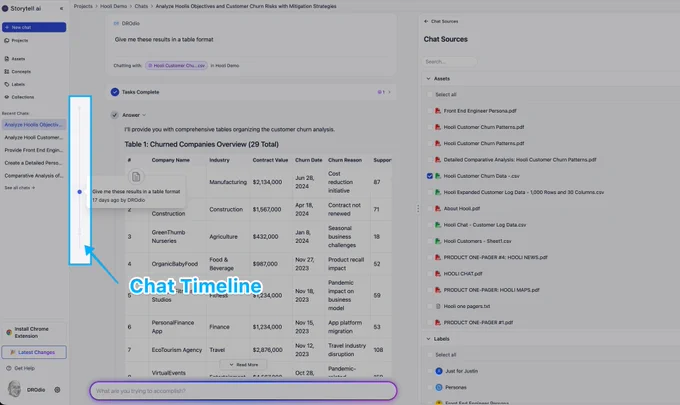Viewport: 680px width, 405px height.
Task: Click the EcoTourism Agency table cell
Action: click(x=177, y=350)
